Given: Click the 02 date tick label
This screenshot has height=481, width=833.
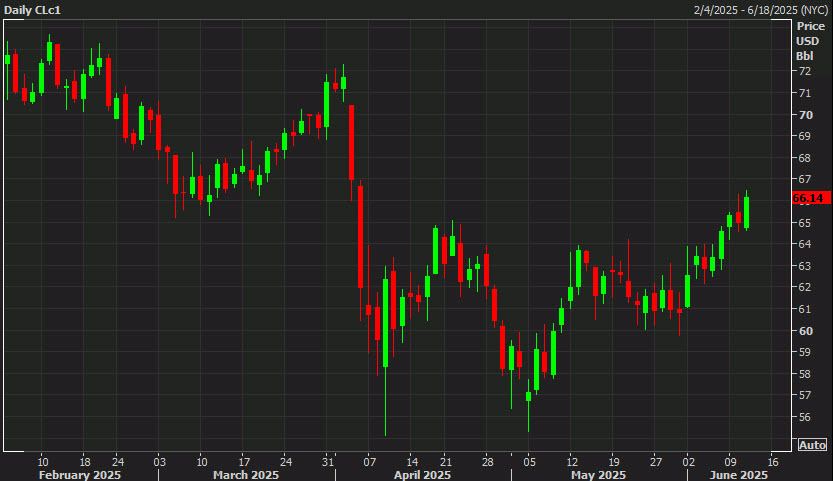Looking at the screenshot, I should 688,461.
